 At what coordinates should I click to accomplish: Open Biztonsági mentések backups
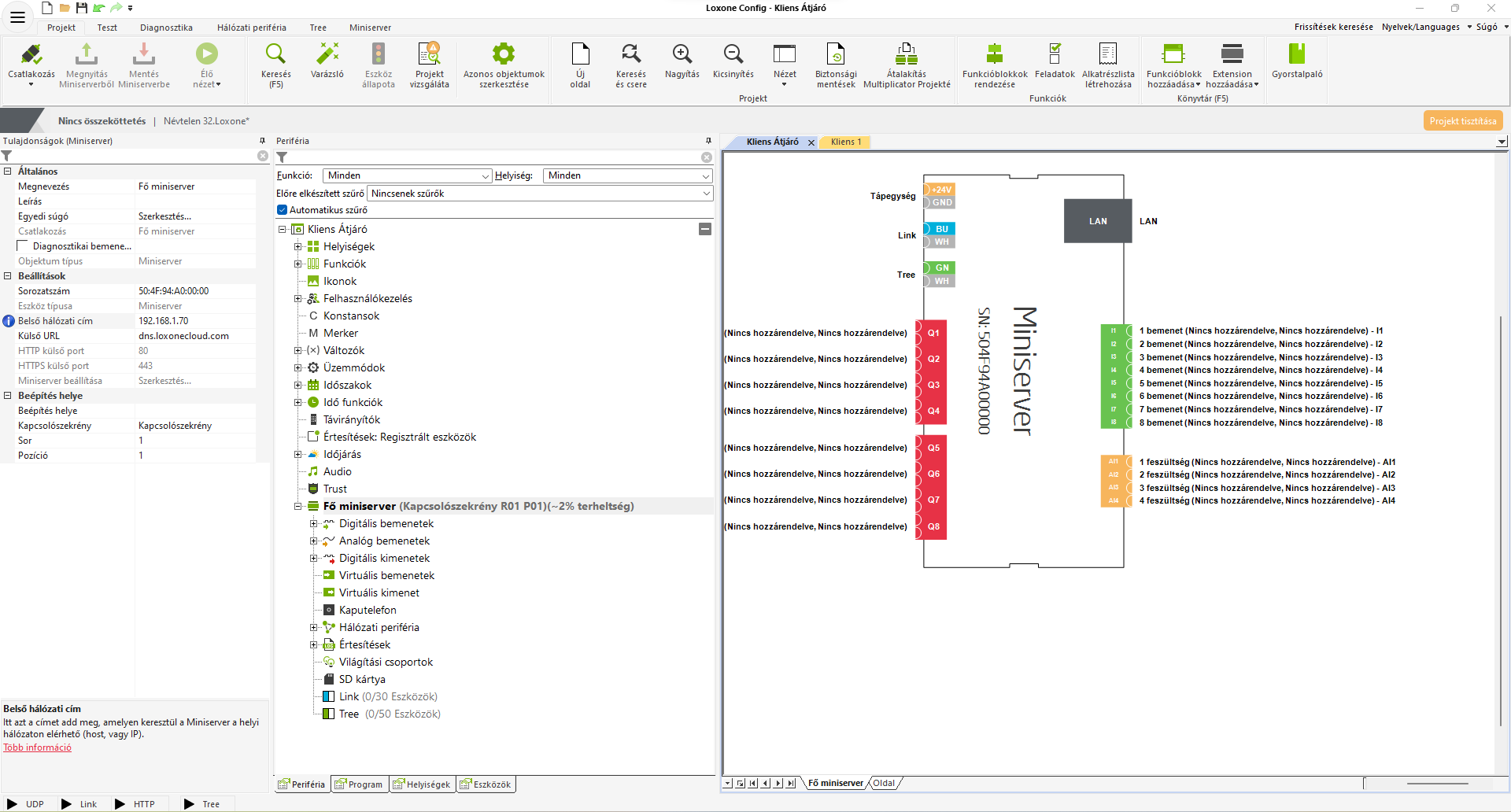pyautogui.click(x=836, y=54)
